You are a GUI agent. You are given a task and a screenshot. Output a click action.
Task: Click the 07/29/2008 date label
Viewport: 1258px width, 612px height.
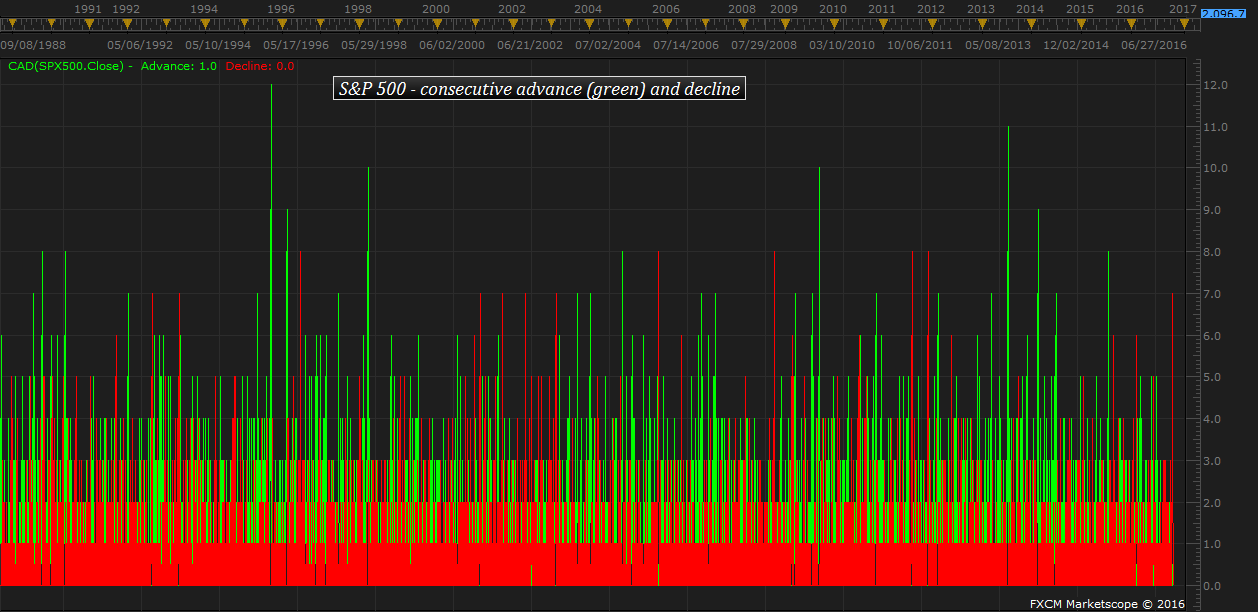pos(764,45)
